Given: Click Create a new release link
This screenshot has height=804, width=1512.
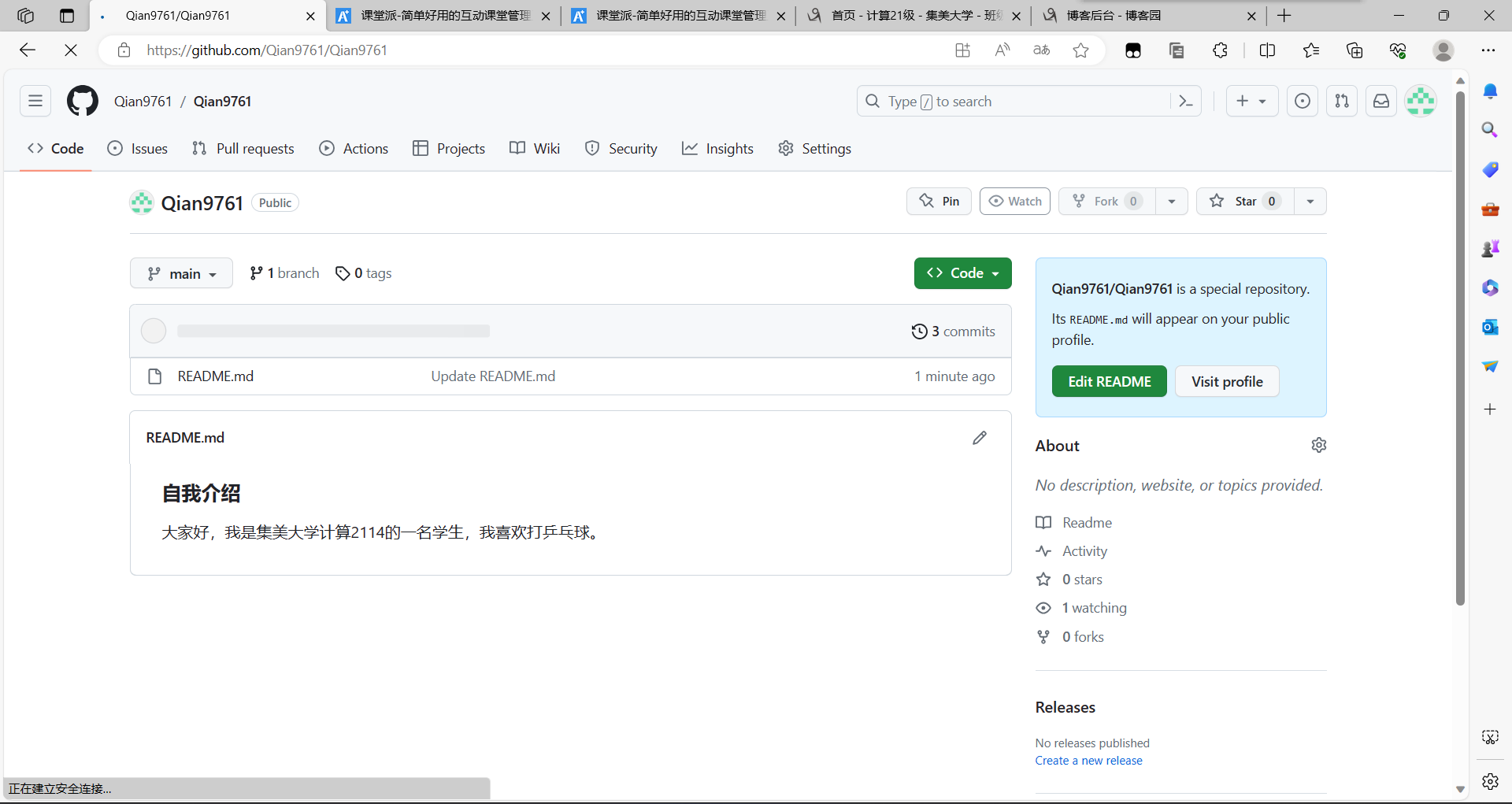Looking at the screenshot, I should 1088,761.
